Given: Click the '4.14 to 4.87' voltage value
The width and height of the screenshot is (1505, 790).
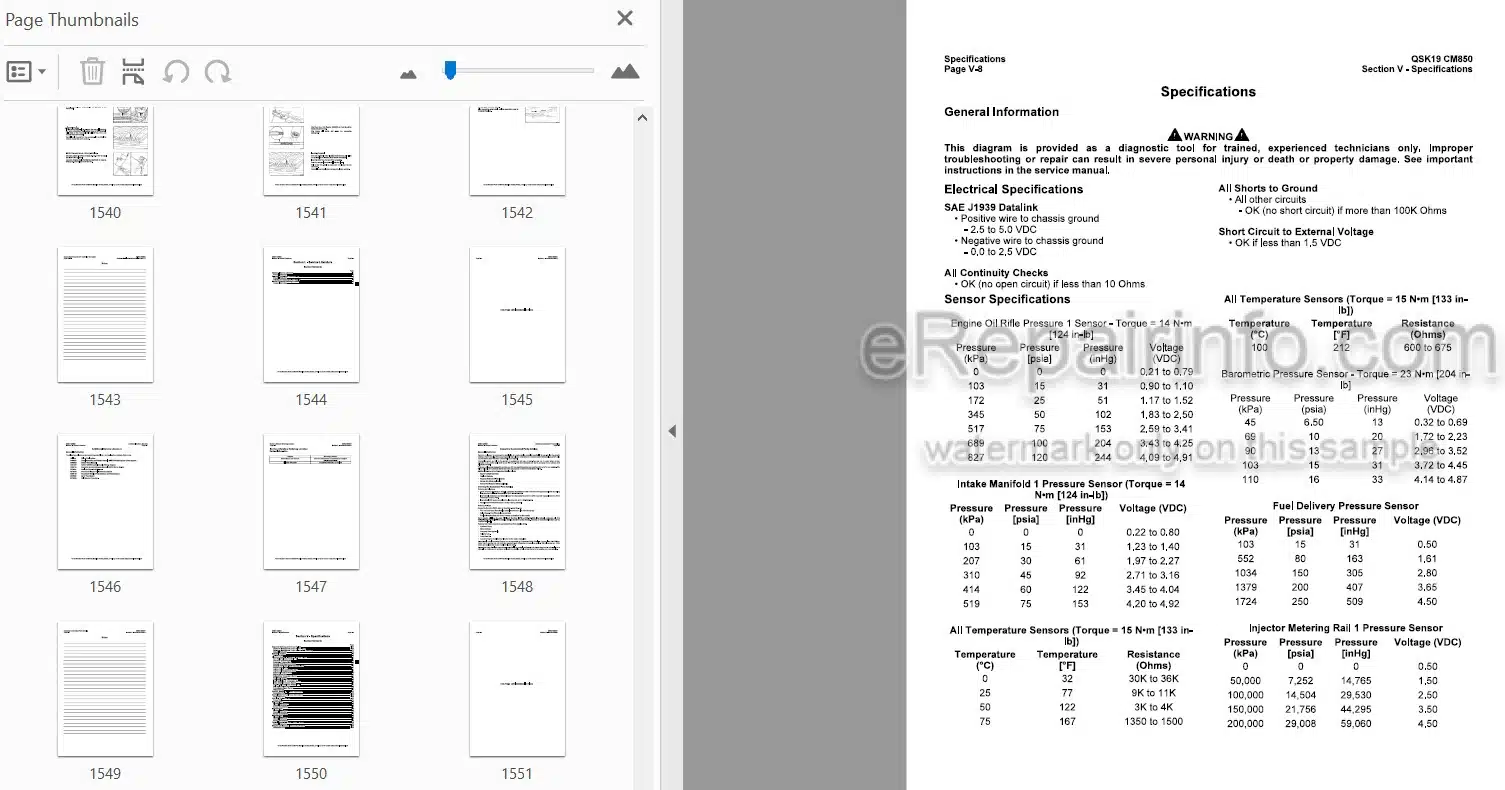Looking at the screenshot, I should tap(1440, 480).
